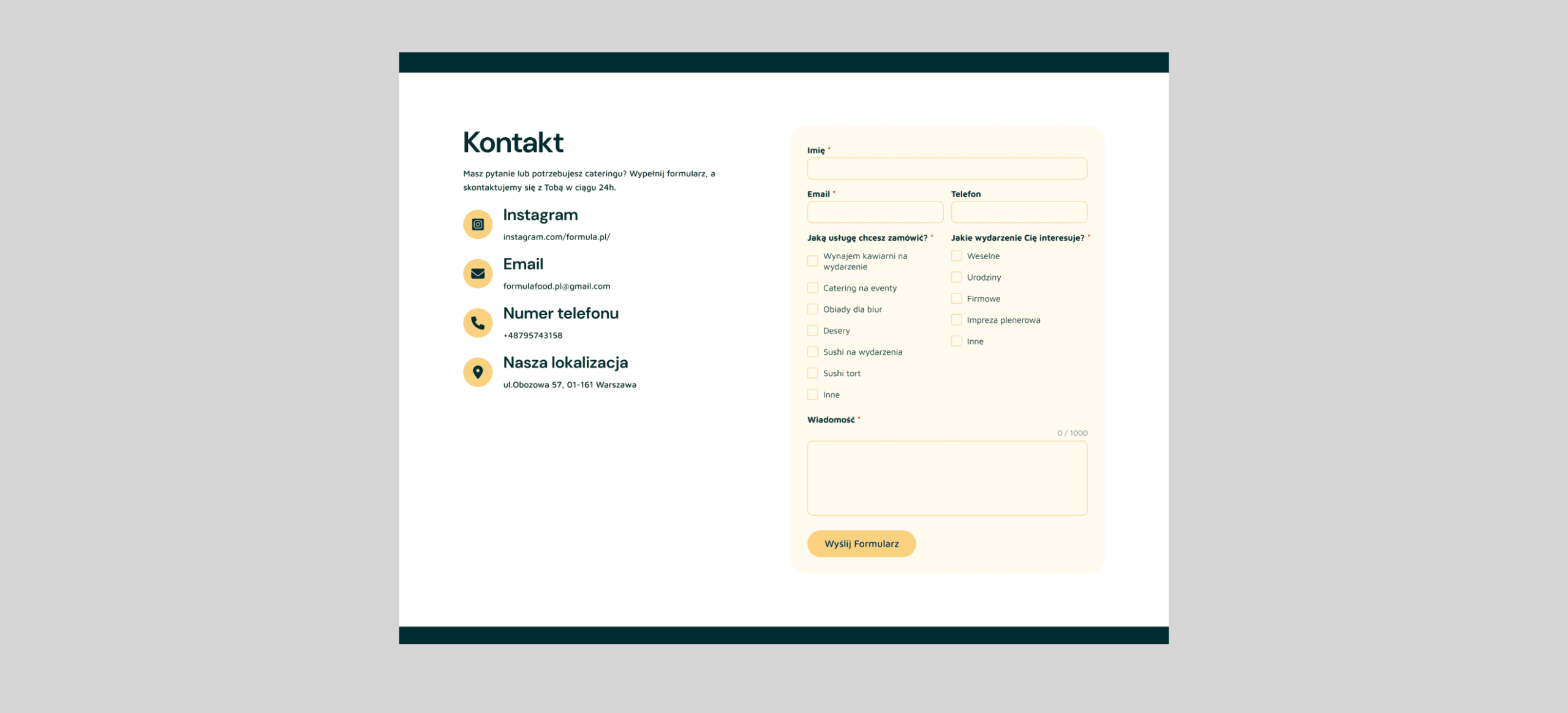Select Obiady dla biur checkbox
1568x713 pixels.
[813, 309]
